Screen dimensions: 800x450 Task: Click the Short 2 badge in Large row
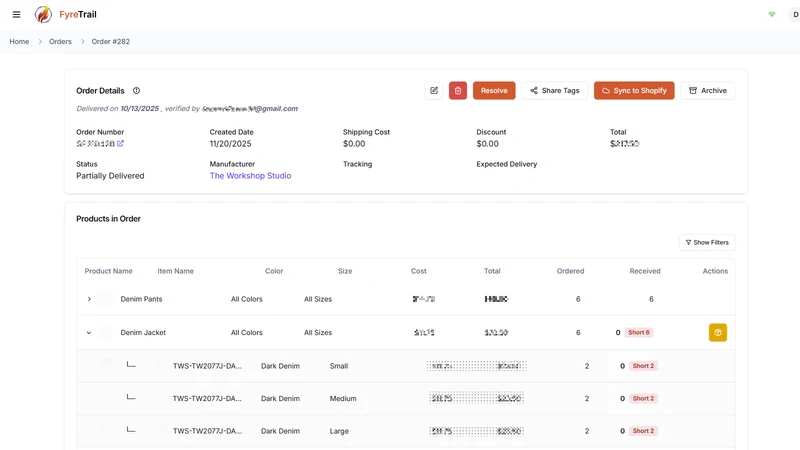pos(643,431)
